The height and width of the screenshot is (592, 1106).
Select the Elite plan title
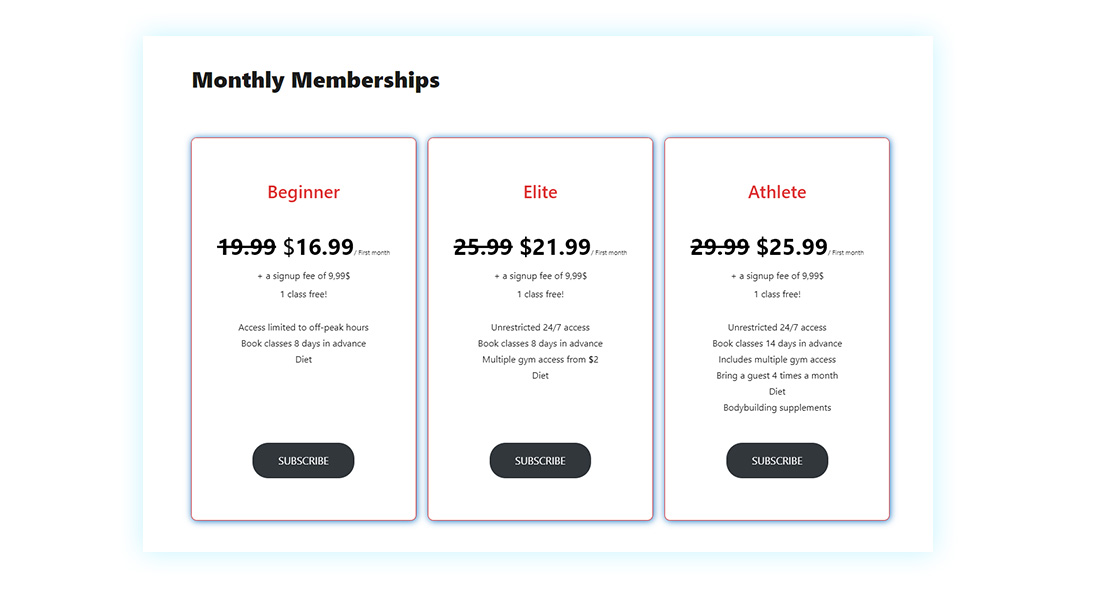coord(540,192)
